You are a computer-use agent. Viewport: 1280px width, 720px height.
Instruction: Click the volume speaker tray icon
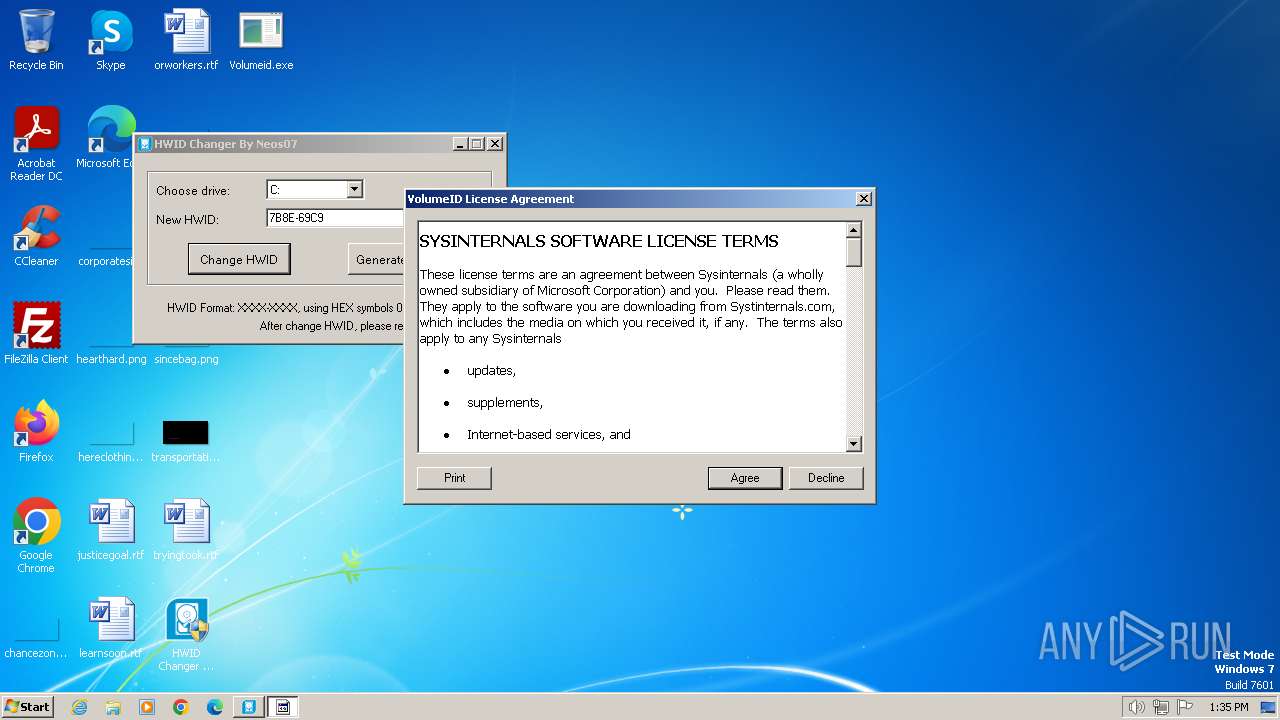point(1136,707)
